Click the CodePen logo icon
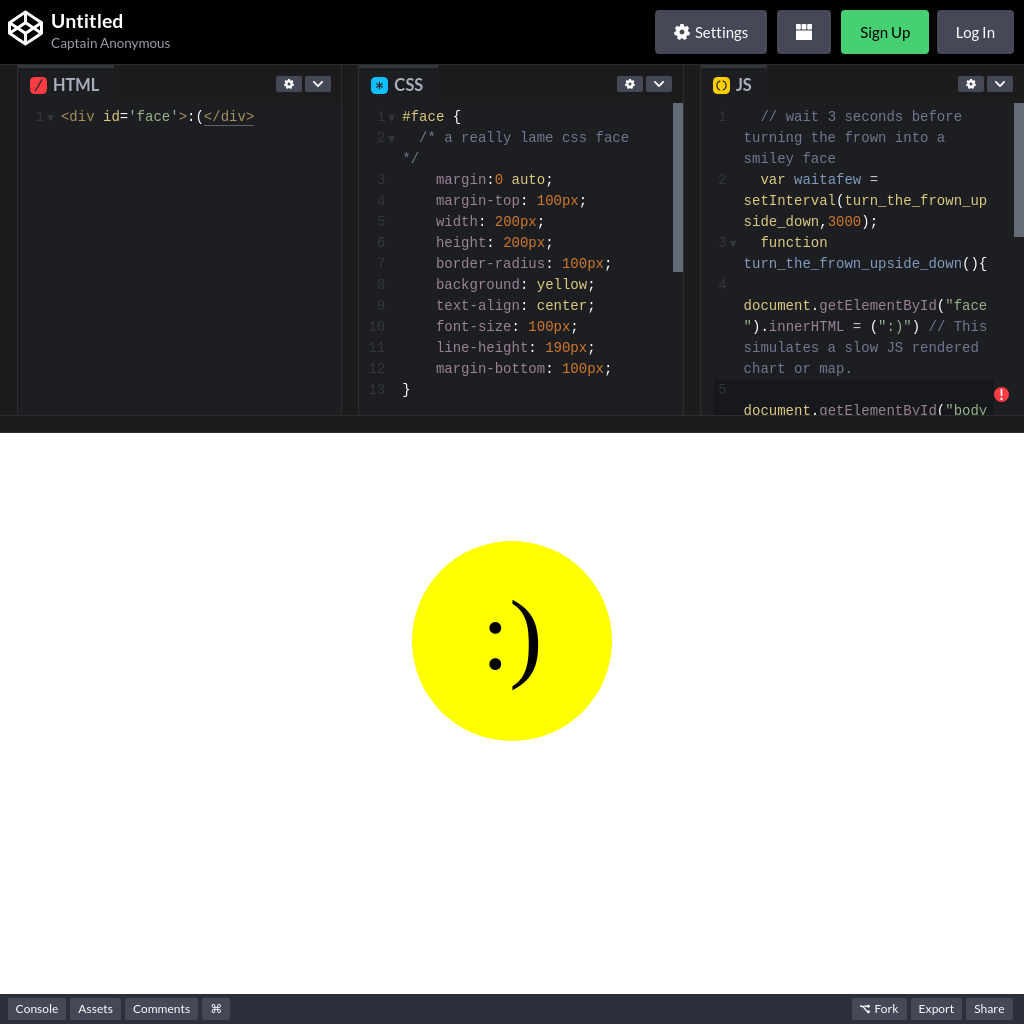Image resolution: width=1024 pixels, height=1024 pixels. [26, 28]
